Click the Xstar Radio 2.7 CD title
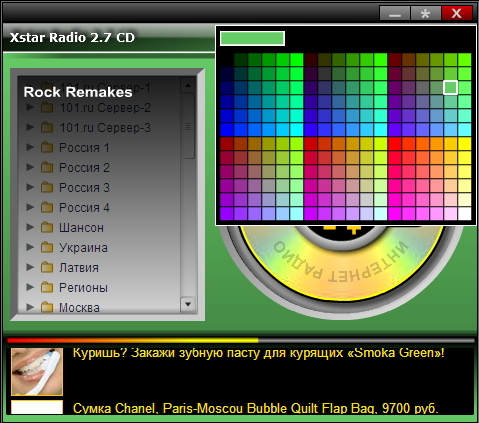This screenshot has width=479, height=423. tap(72, 37)
